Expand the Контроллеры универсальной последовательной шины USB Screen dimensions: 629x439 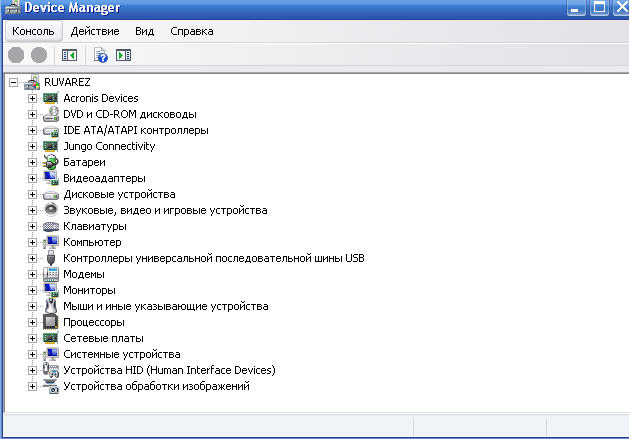(x=33, y=258)
